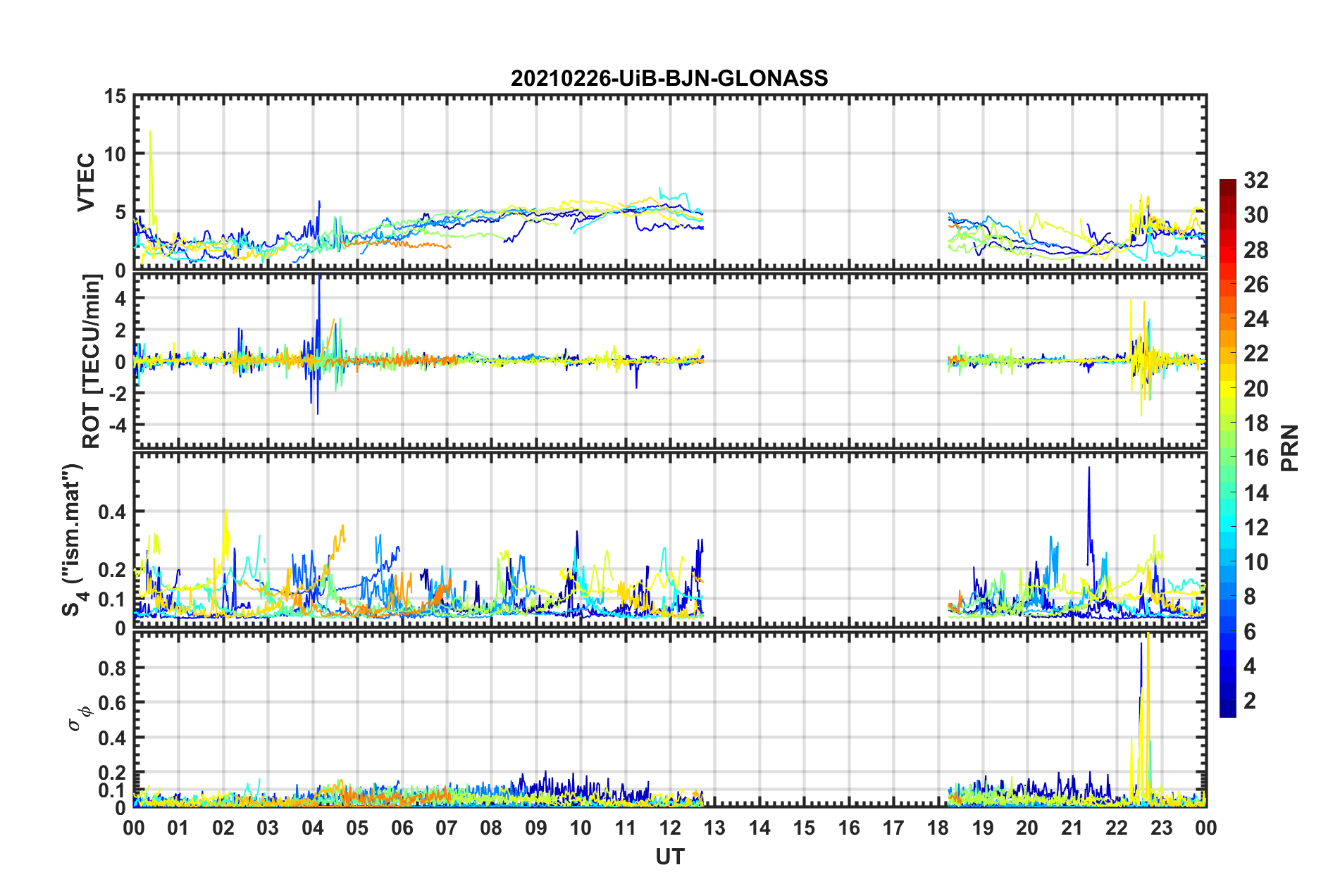Click colorbar tick label 18

(x=1256, y=423)
